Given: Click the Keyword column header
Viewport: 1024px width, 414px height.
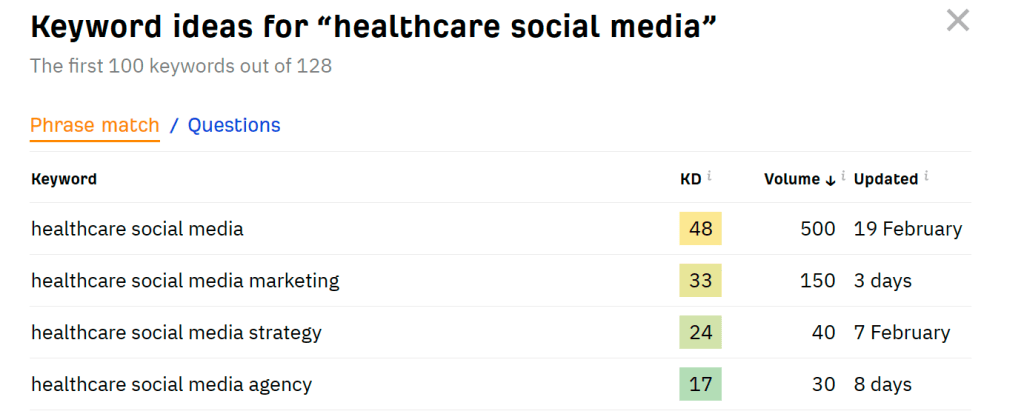Looking at the screenshot, I should point(64,179).
